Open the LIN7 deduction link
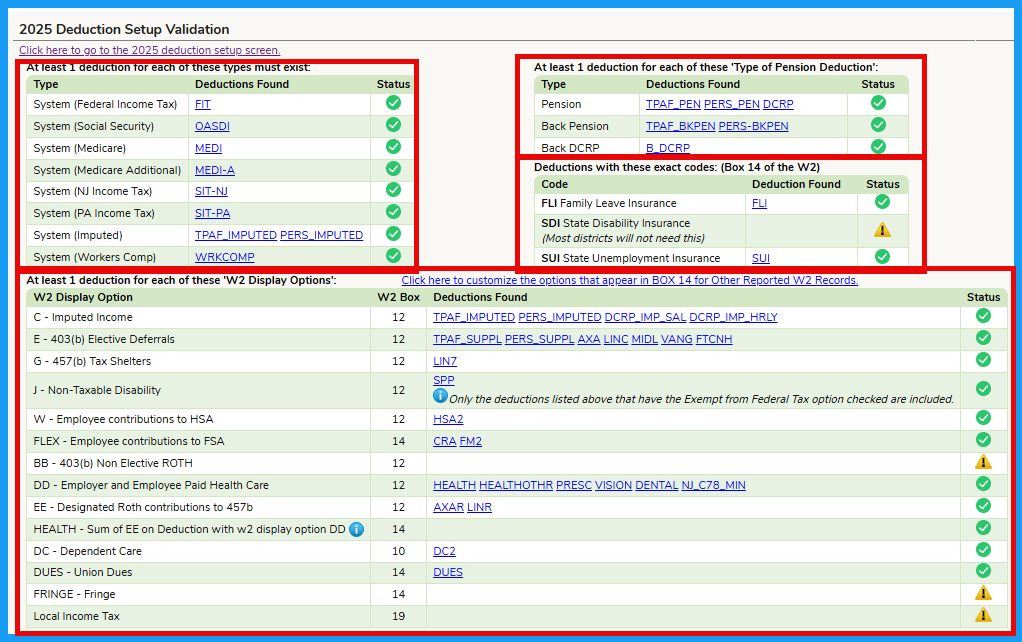Viewport: 1022px width, 642px height. pyautogui.click(x=445, y=361)
